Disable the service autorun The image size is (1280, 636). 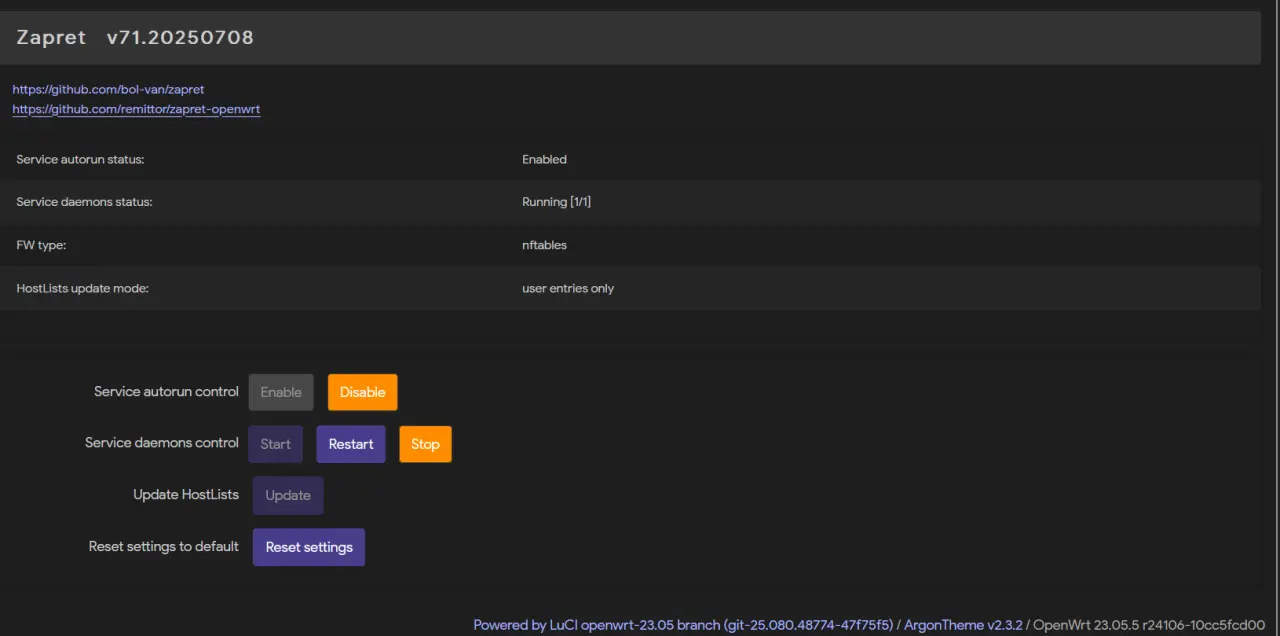(362, 392)
